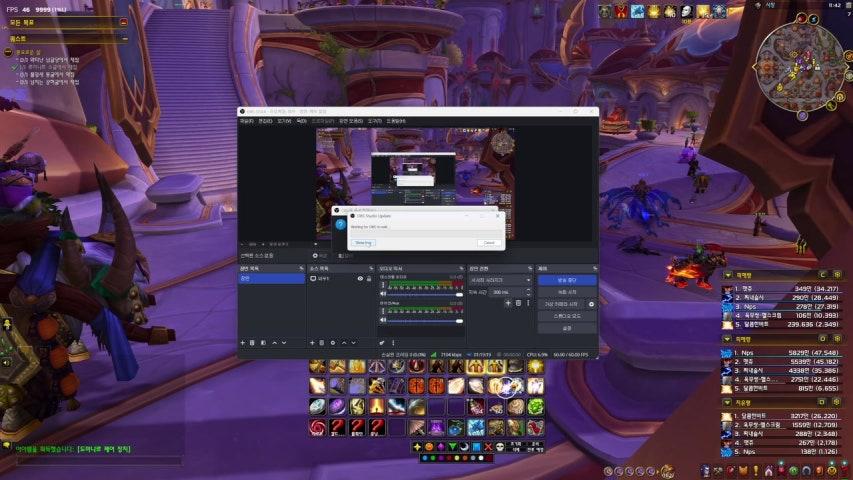This screenshot has width=853, height=480.
Task: Open the Tools menu in OBS
Action: [x=374, y=121]
